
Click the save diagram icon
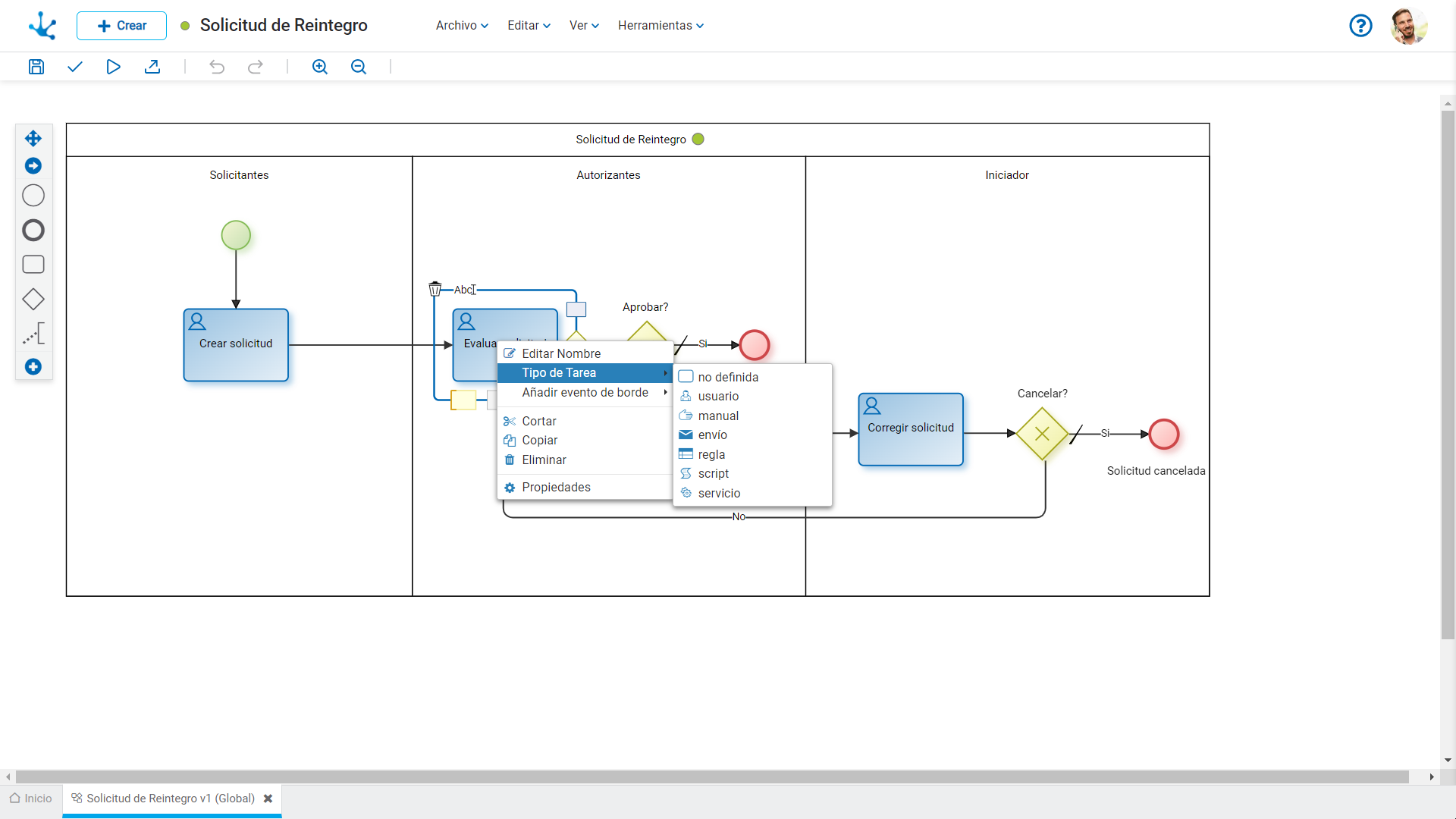point(36,67)
